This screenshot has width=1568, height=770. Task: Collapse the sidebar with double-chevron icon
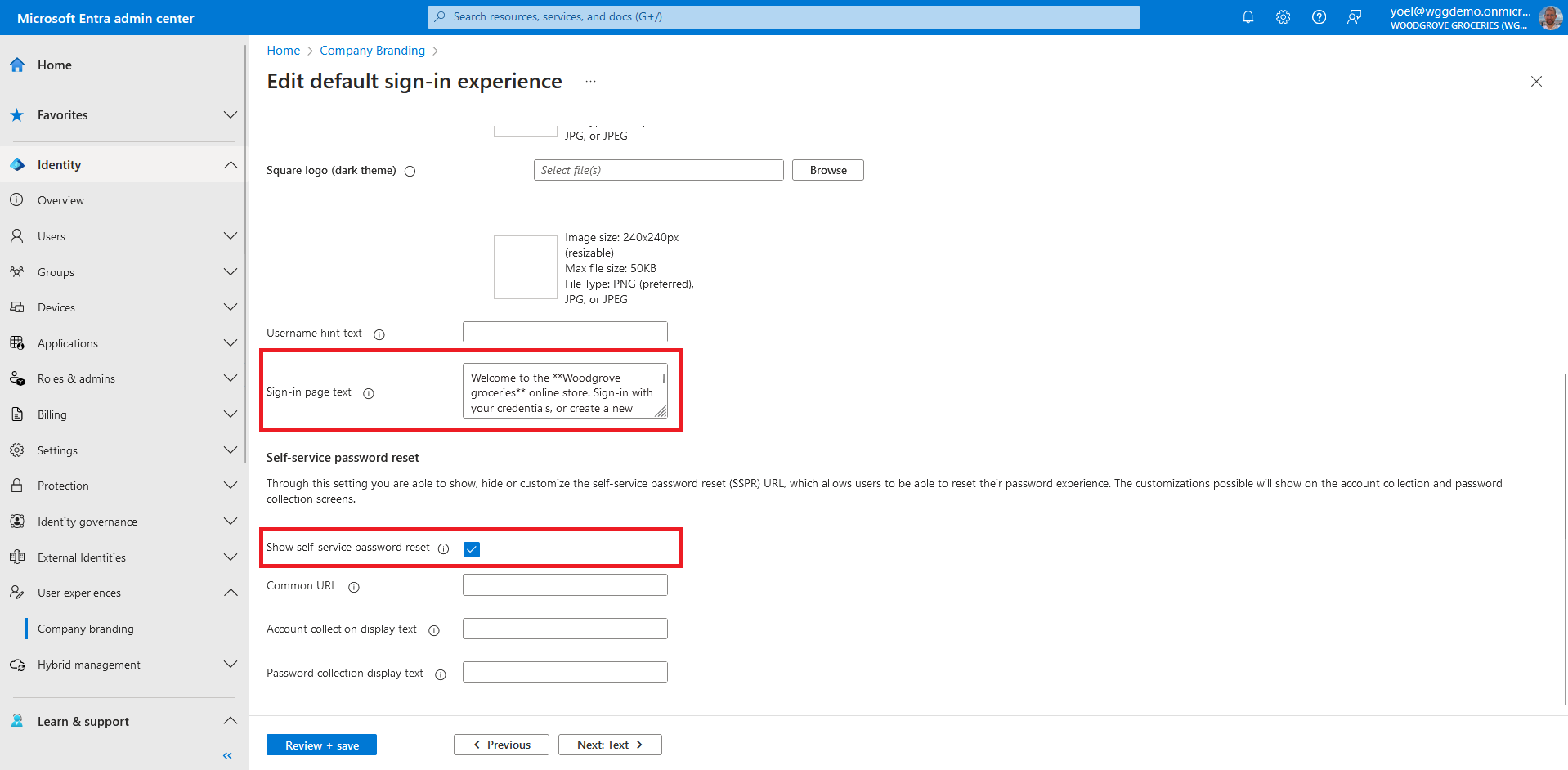(x=227, y=755)
